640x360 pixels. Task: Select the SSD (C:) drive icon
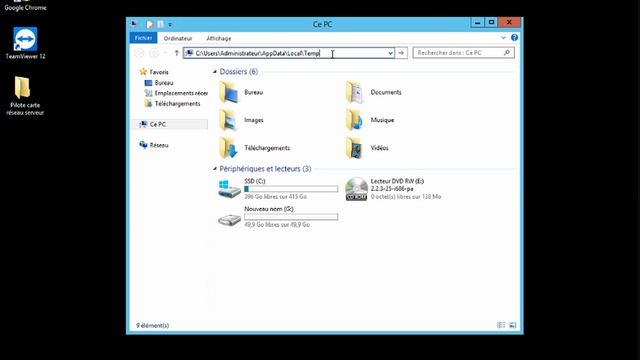[229, 189]
